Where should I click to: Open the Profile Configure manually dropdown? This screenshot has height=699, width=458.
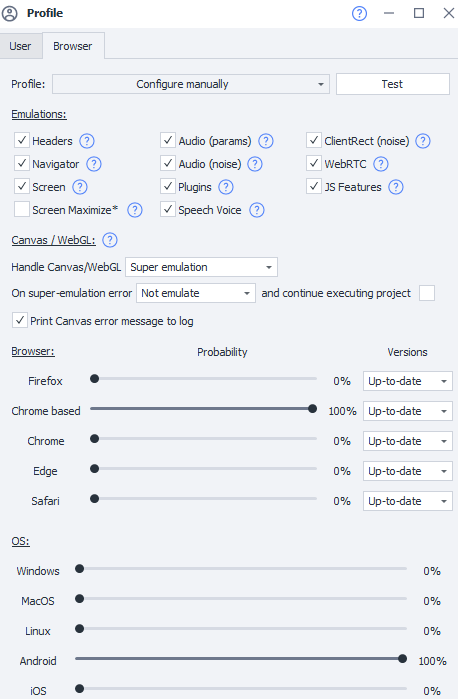coord(191,84)
